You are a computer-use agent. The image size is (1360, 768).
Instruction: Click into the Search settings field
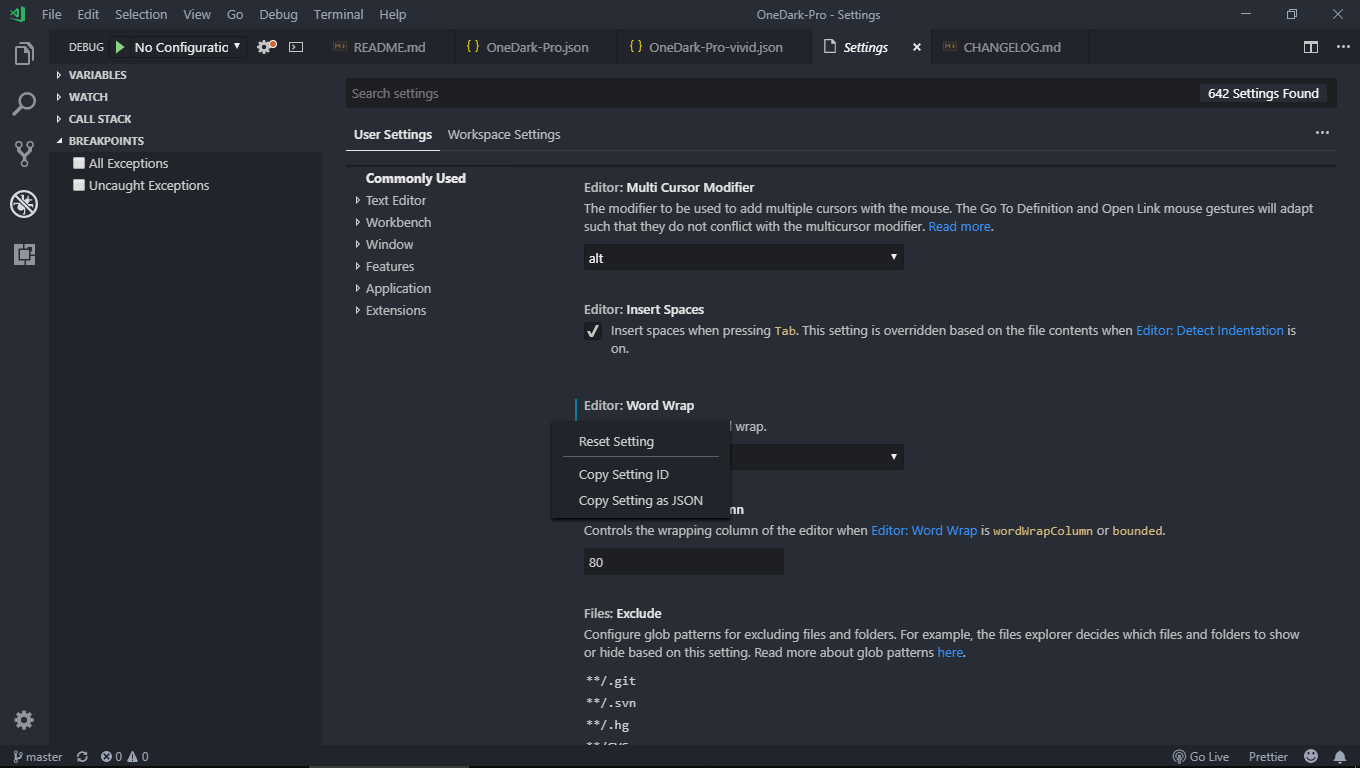click(x=700, y=93)
